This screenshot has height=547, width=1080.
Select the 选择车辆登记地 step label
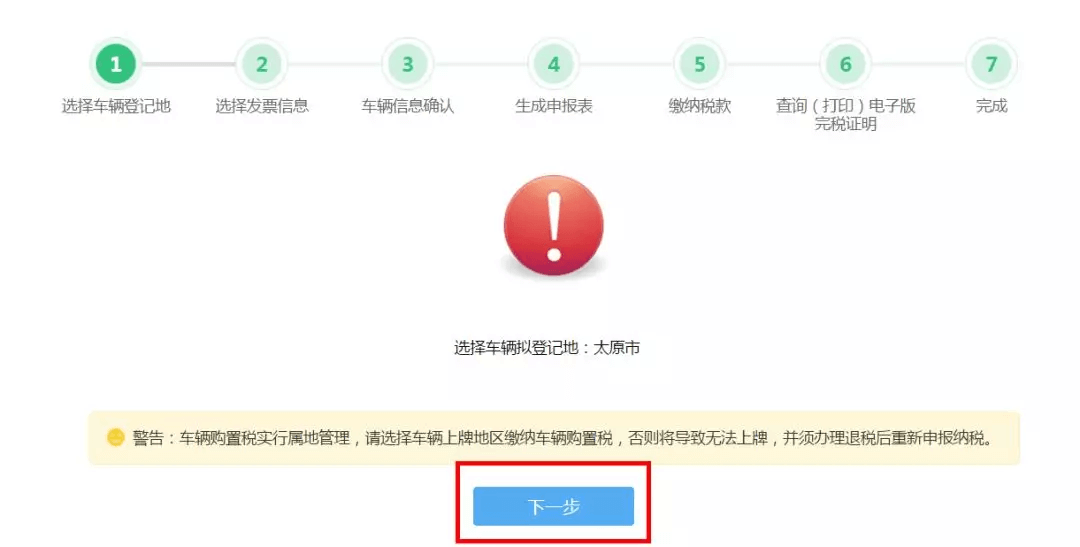[116, 106]
